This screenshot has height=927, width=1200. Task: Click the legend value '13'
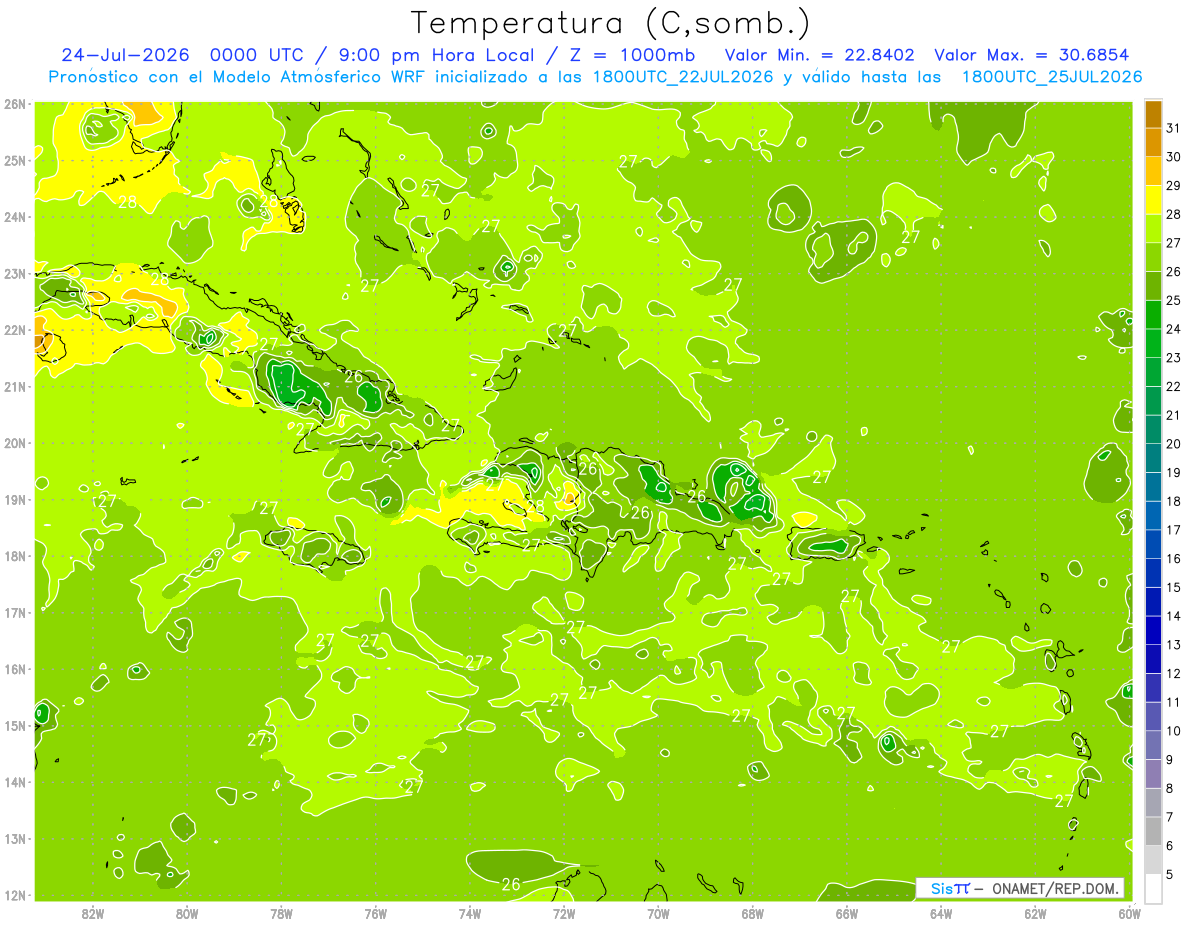click(1173, 645)
